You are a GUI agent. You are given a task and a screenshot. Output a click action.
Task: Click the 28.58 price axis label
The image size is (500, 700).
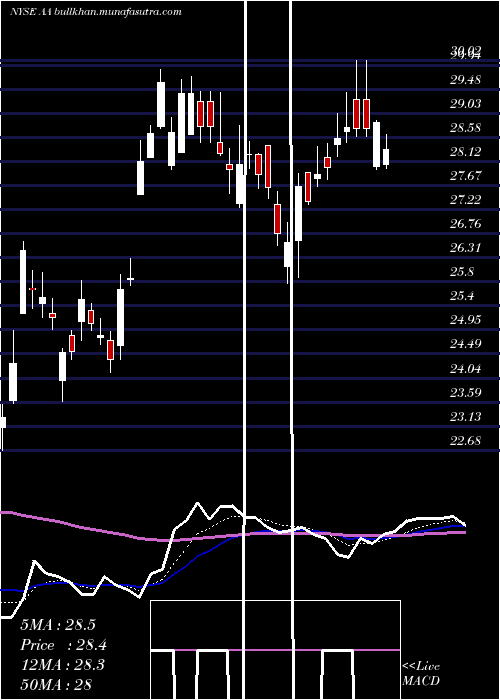[465, 128]
